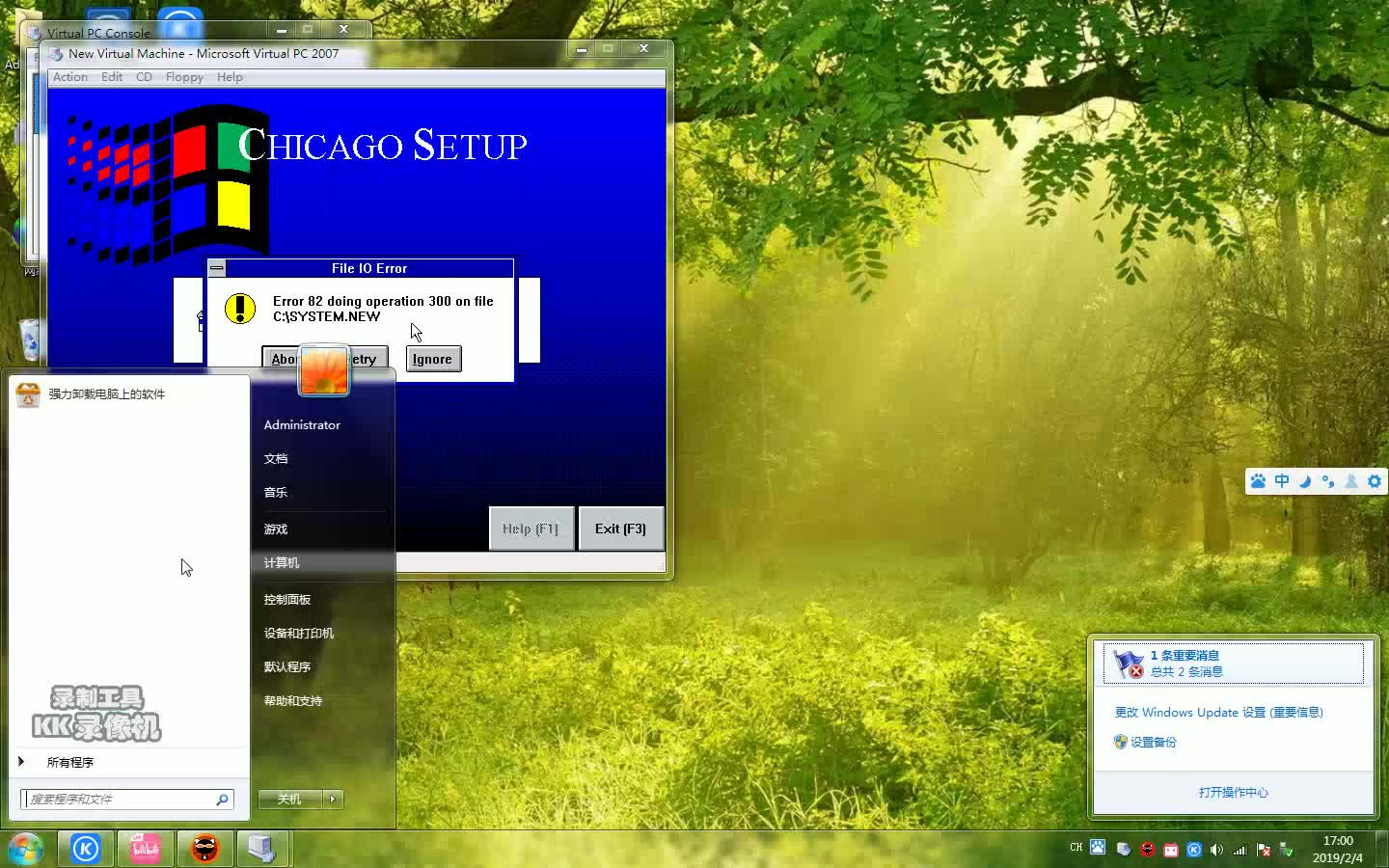Click the user figure icon on IME toolbar

coord(1351,481)
